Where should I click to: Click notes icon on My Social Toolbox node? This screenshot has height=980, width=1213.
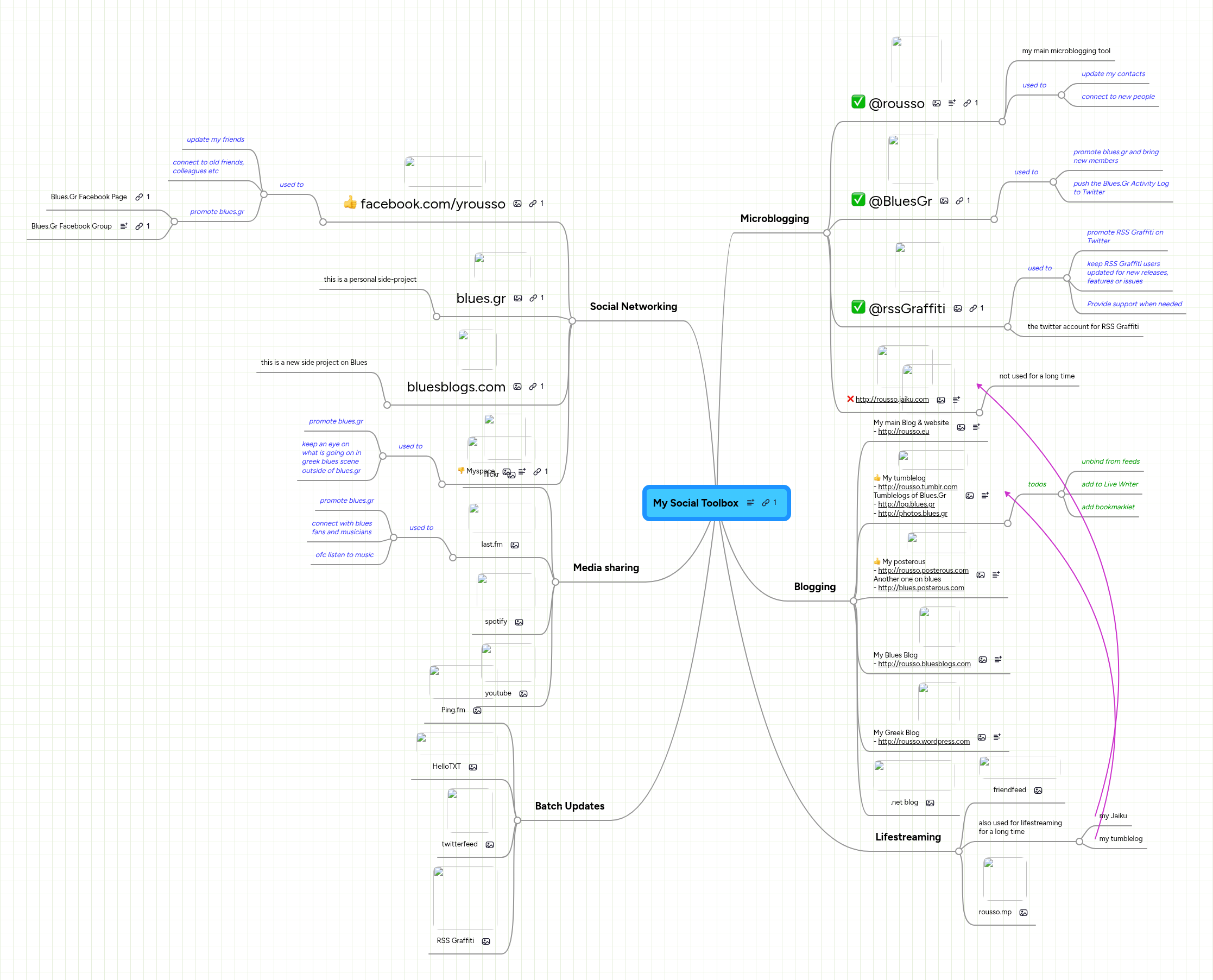pyautogui.click(x=750, y=502)
